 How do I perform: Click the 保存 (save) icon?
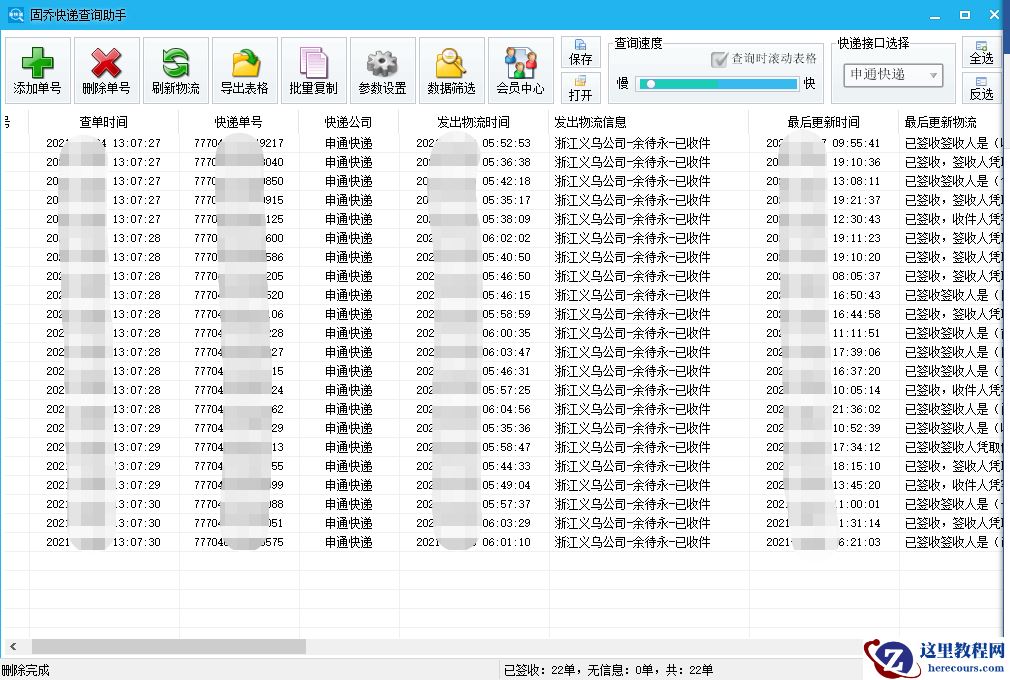581,52
